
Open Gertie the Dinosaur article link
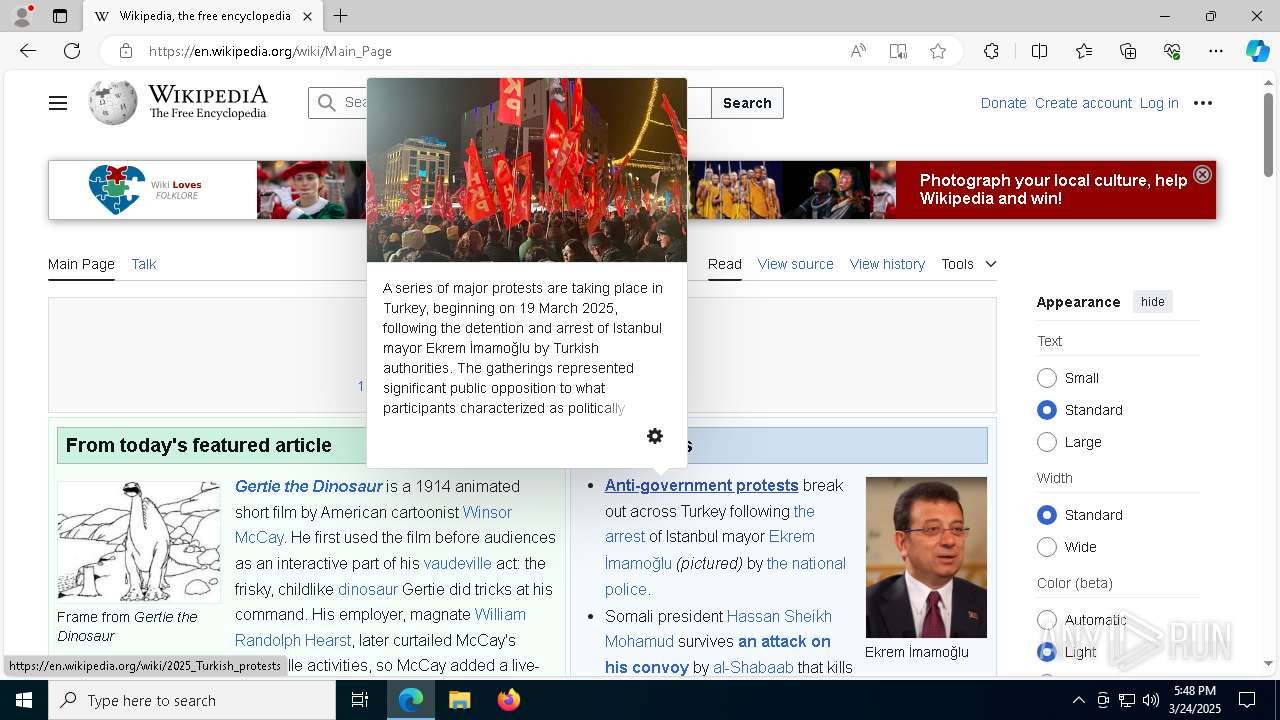(x=309, y=486)
